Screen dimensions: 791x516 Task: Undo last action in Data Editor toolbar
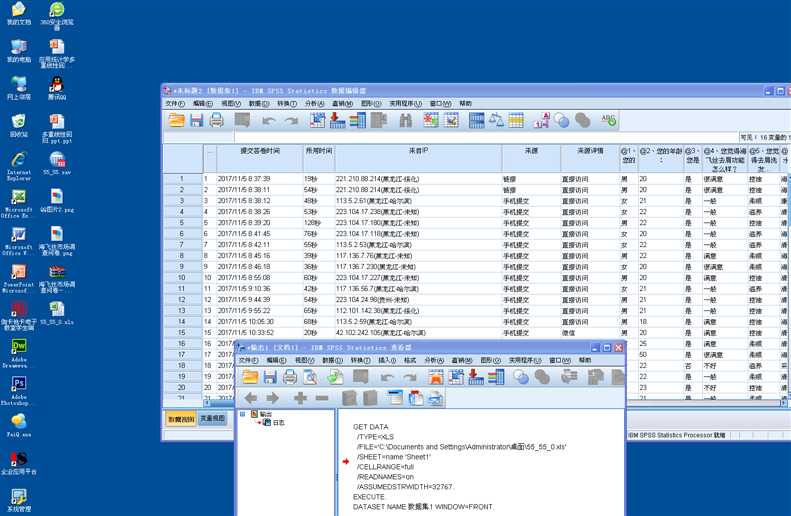pos(268,121)
